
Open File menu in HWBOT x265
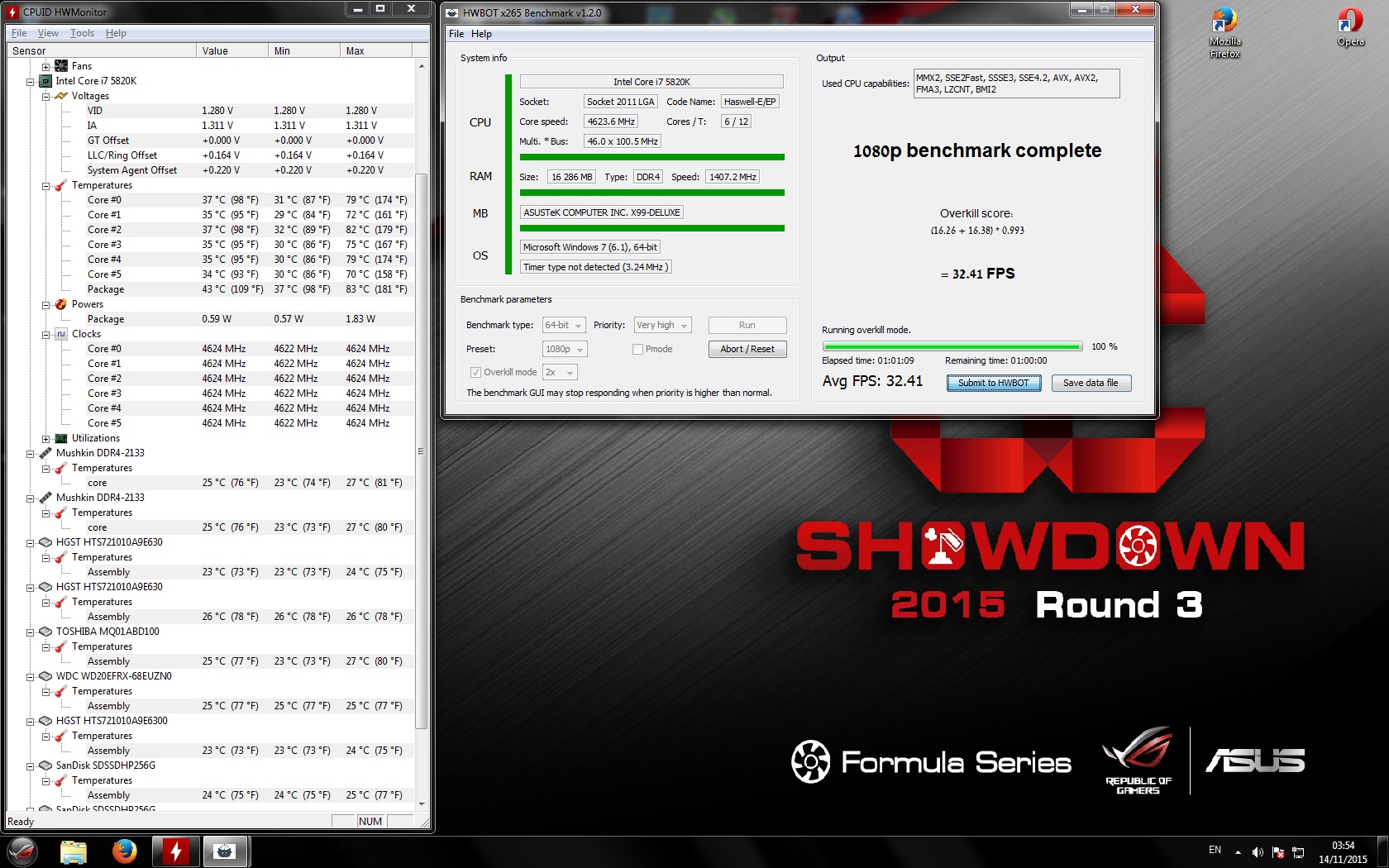click(456, 34)
